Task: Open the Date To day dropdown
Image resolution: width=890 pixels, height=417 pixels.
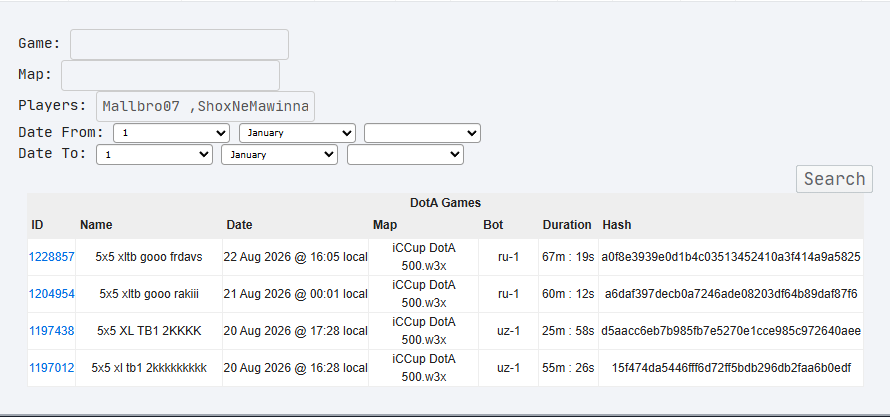Action: point(154,154)
